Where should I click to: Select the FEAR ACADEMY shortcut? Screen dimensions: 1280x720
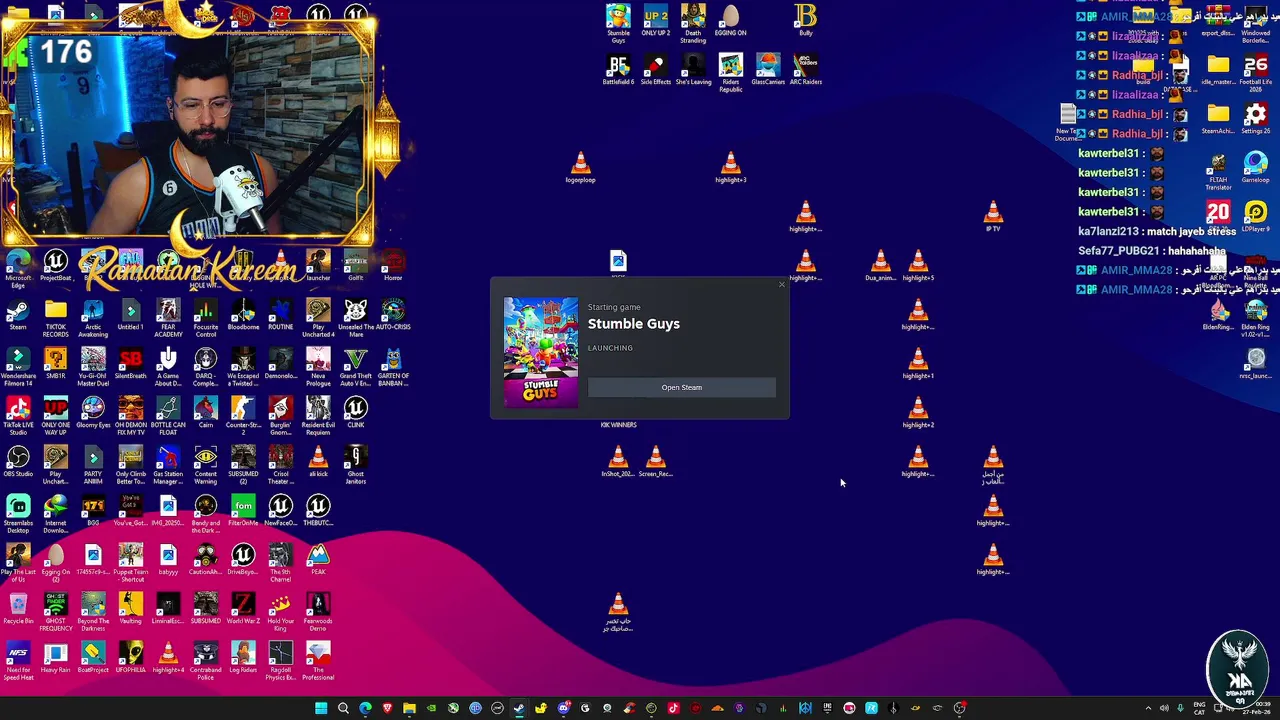[x=168, y=318]
